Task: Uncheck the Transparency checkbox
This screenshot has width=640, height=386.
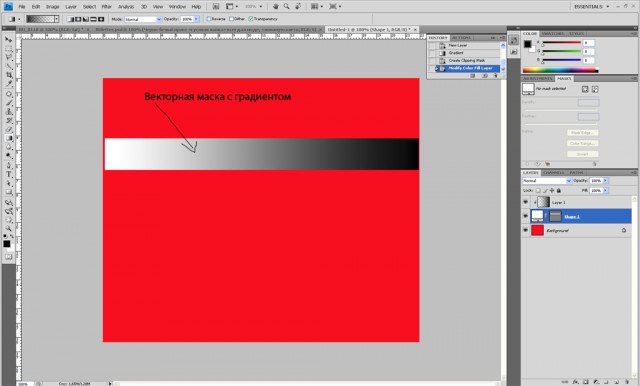Action: tap(251, 19)
